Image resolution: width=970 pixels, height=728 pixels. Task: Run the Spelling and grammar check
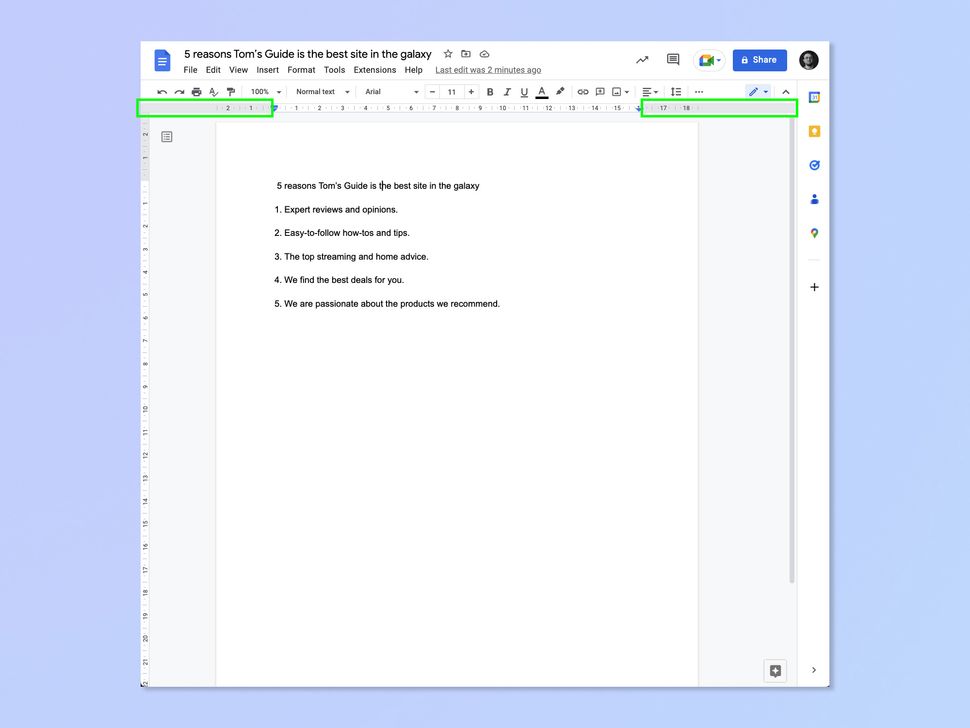213,91
